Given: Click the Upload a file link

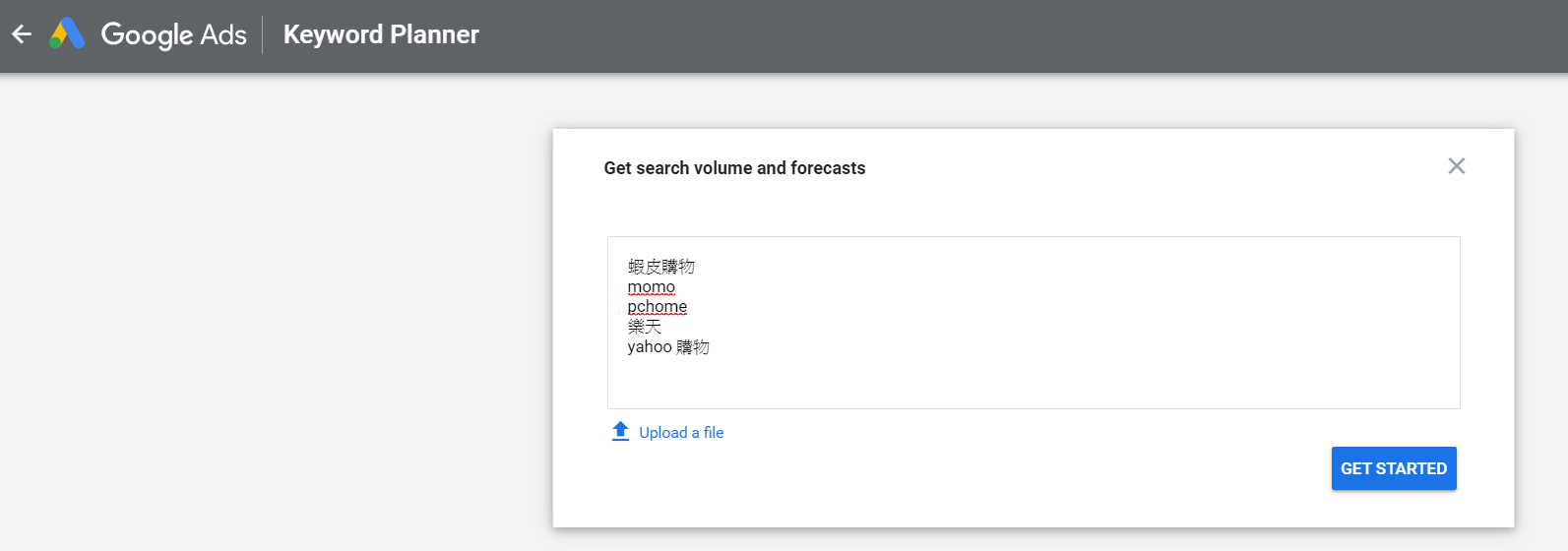Looking at the screenshot, I should (681, 433).
